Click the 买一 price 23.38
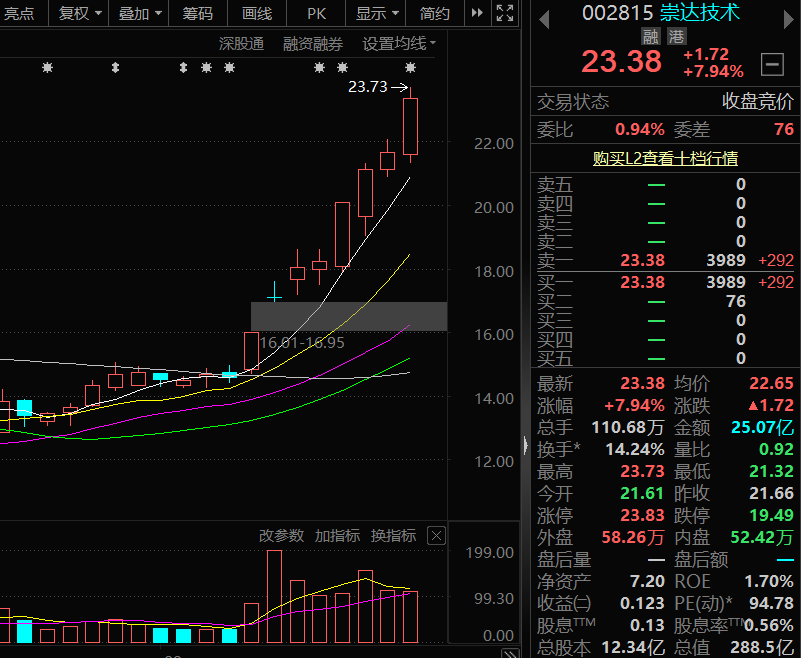The width and height of the screenshot is (801, 658). pyautogui.click(x=643, y=282)
